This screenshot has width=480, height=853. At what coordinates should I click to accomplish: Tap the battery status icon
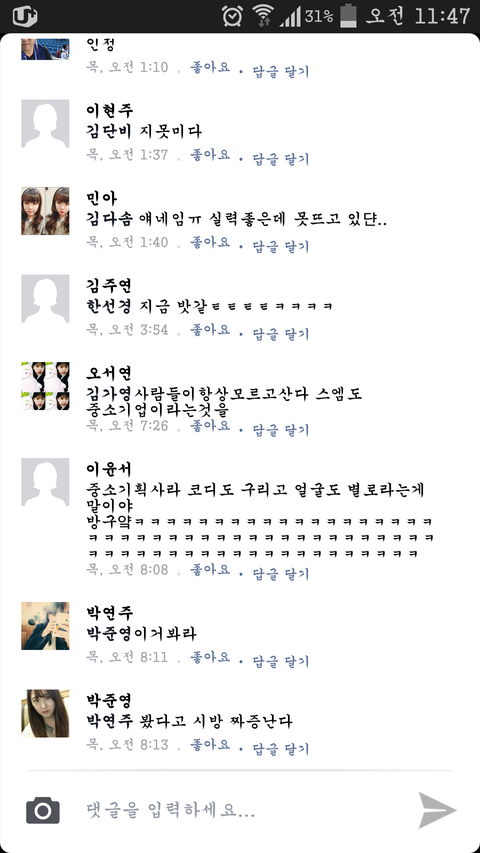coord(348,16)
